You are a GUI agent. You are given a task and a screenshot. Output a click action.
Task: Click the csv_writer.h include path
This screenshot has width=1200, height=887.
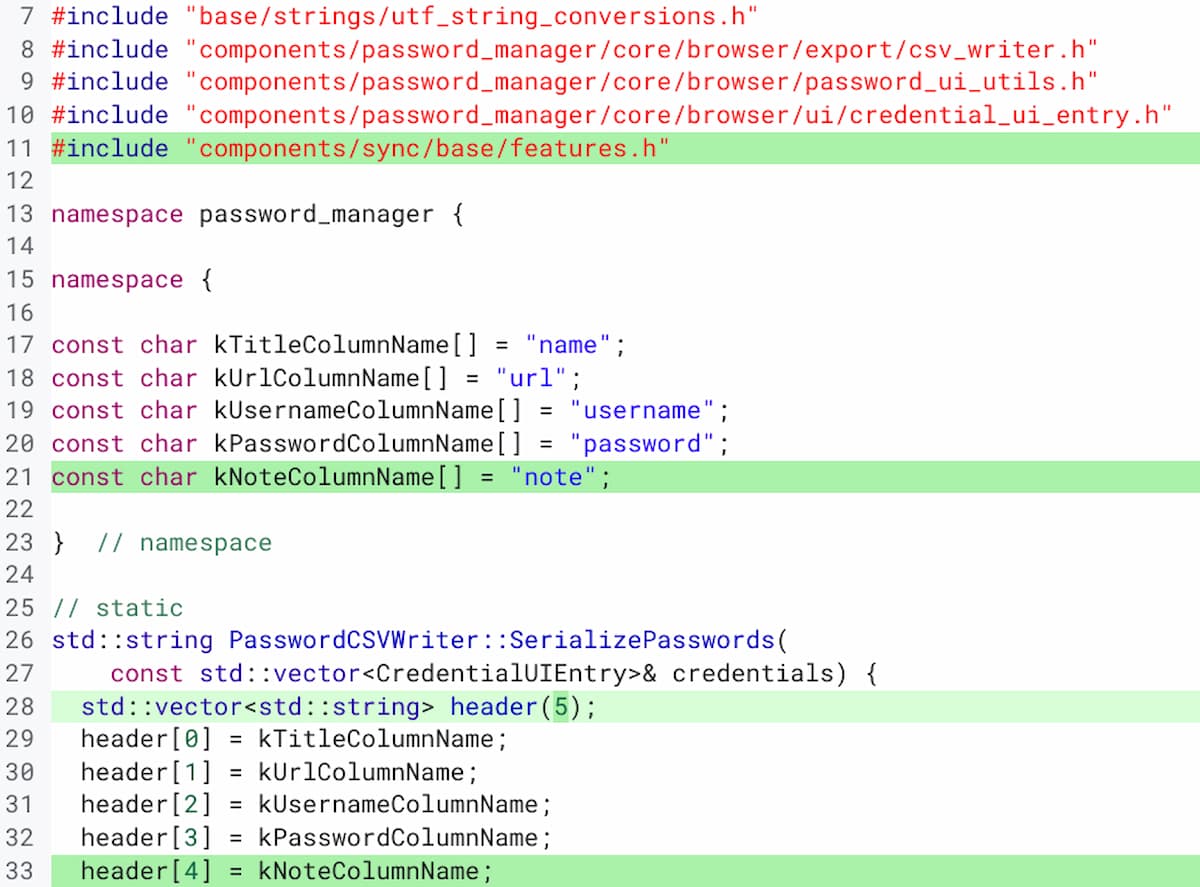coord(641,49)
